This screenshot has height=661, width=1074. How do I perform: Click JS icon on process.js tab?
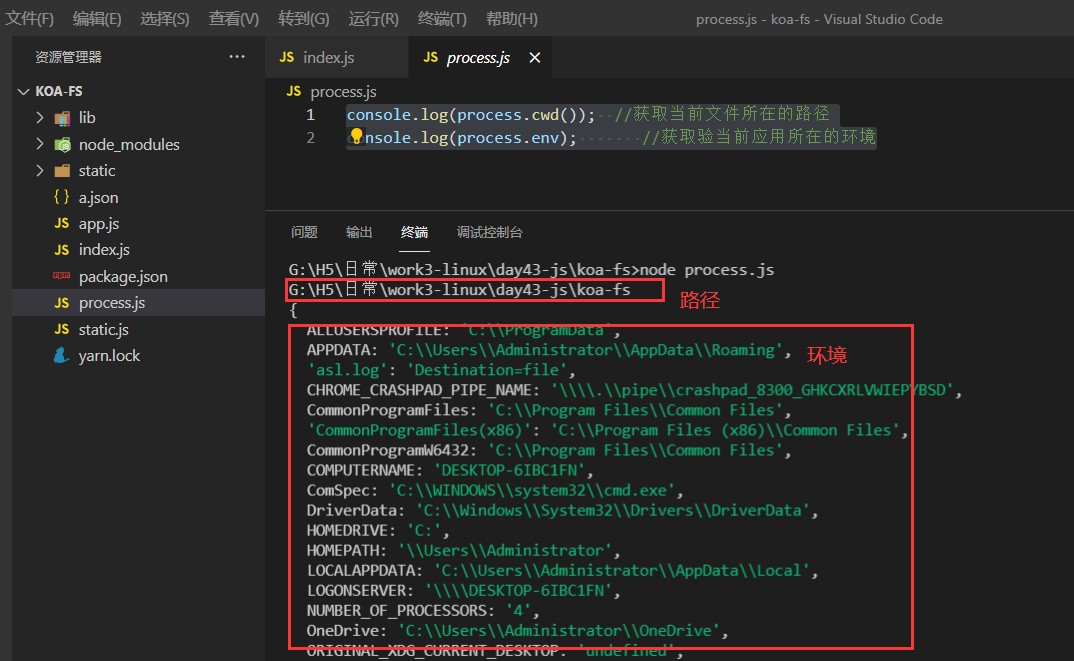pos(431,57)
